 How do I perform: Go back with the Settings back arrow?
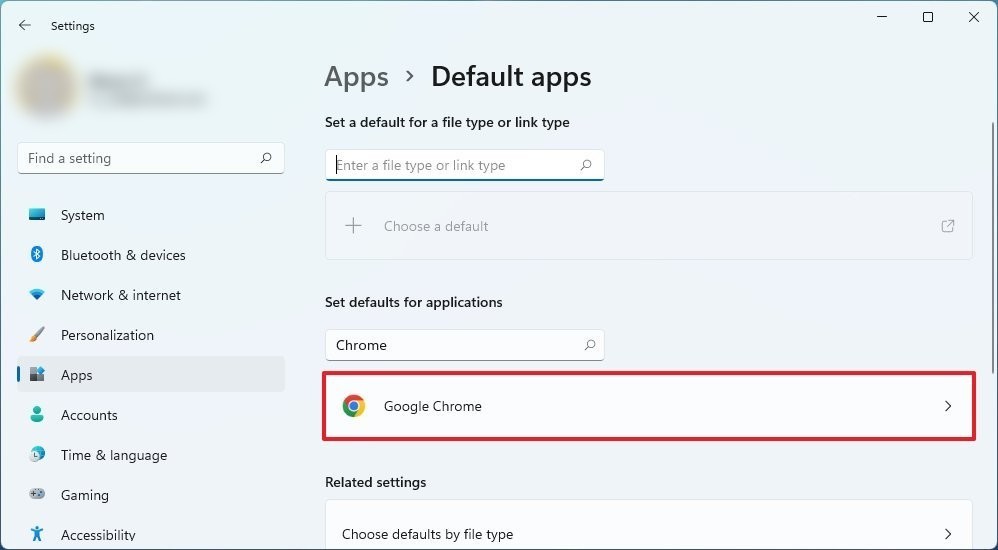click(x=24, y=25)
